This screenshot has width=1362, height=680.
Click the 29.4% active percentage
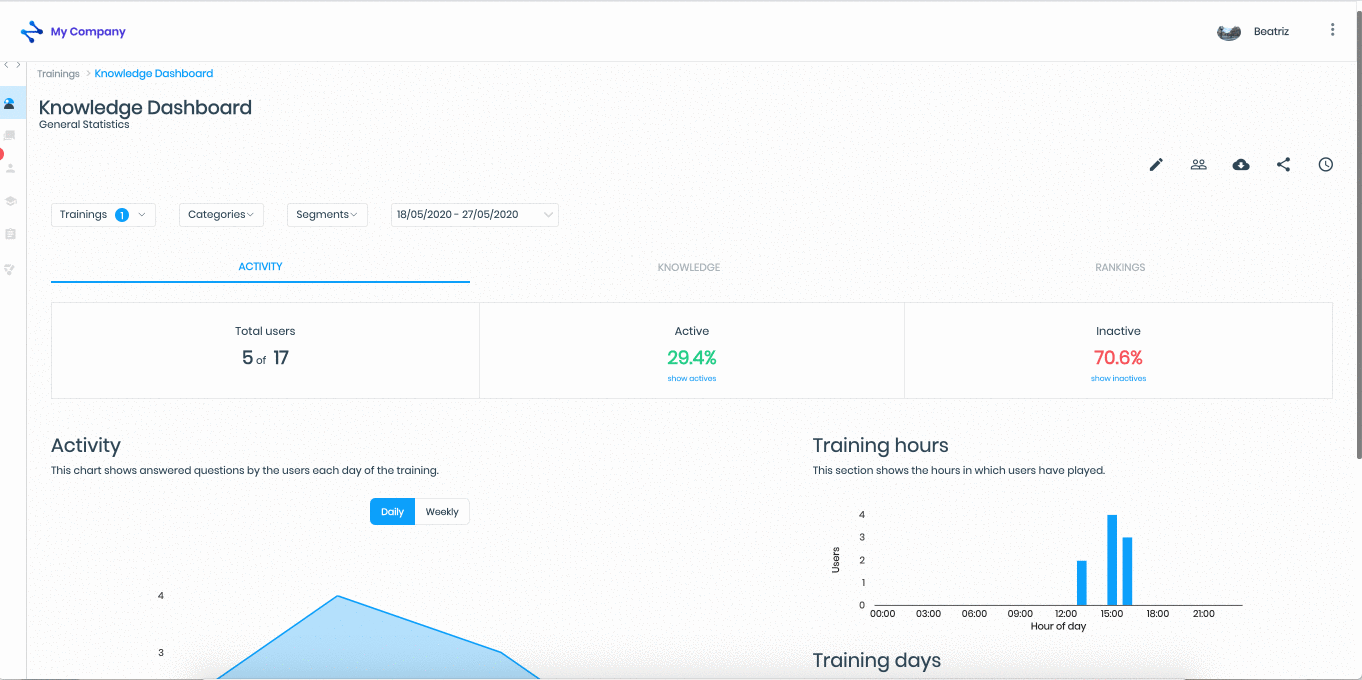pos(692,358)
